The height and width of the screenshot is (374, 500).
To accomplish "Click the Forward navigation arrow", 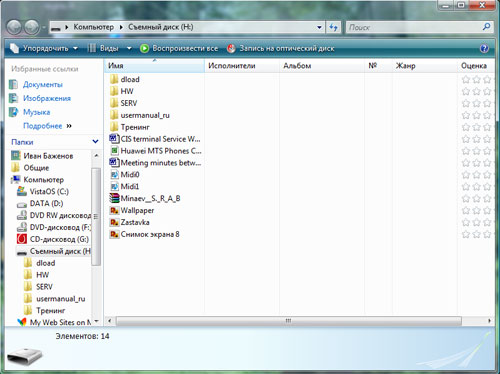I will pyautogui.click(x=32, y=27).
